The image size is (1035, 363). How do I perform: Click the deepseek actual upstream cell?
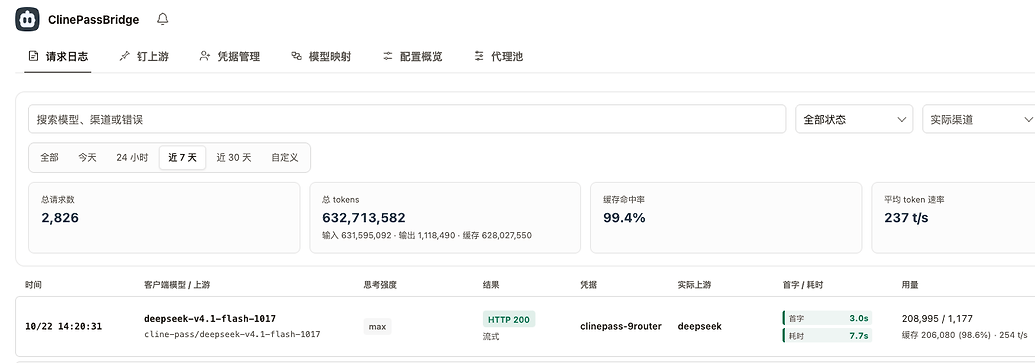(700, 326)
